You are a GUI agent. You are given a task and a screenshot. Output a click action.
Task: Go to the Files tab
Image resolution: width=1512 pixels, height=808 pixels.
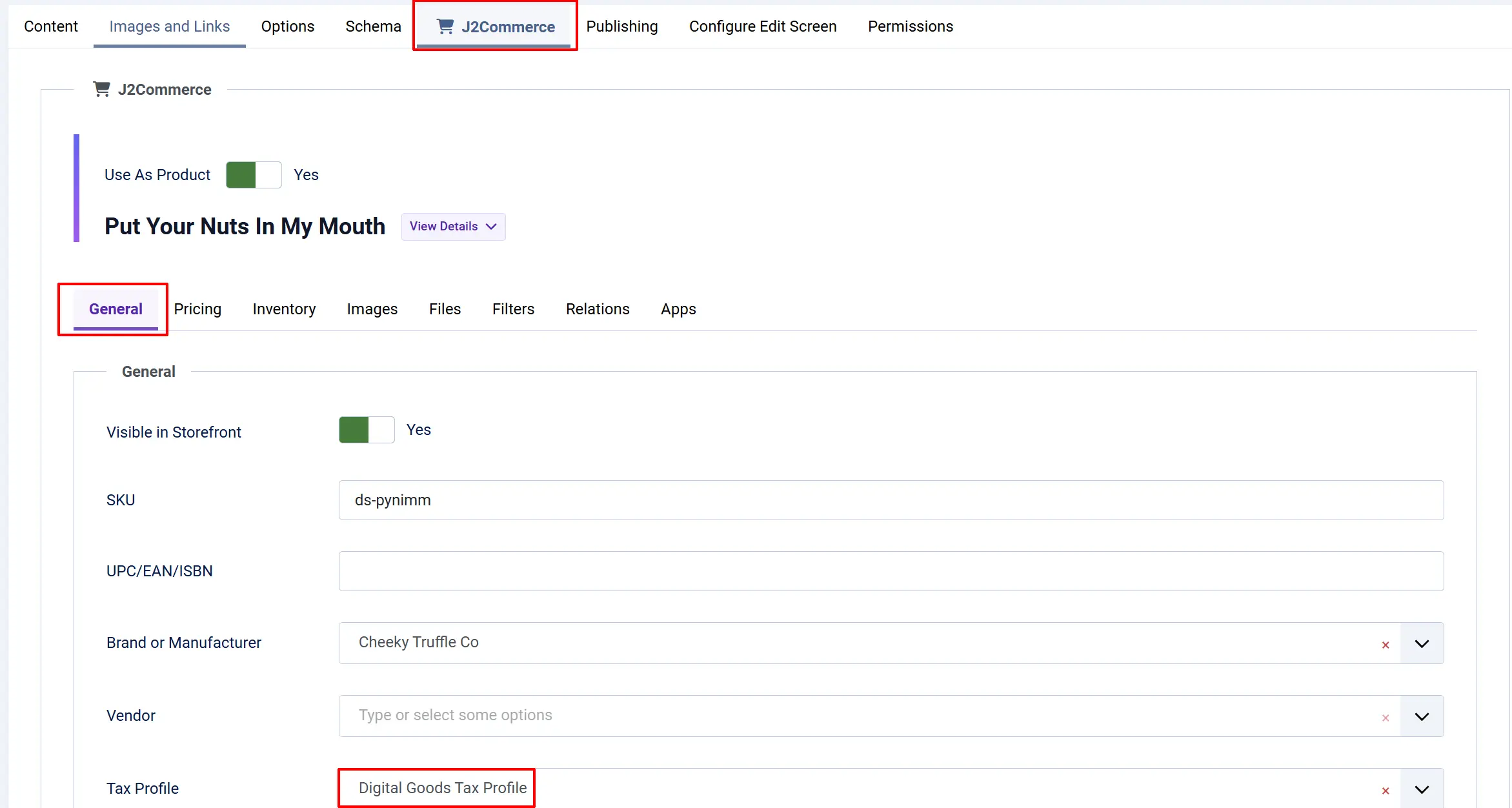tap(445, 309)
